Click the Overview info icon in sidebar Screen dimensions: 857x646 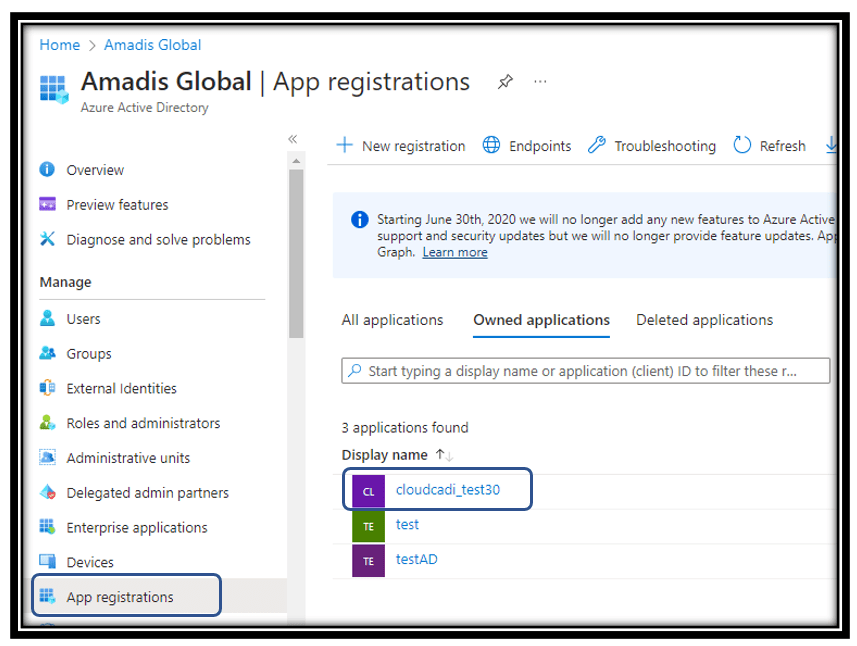pos(47,169)
